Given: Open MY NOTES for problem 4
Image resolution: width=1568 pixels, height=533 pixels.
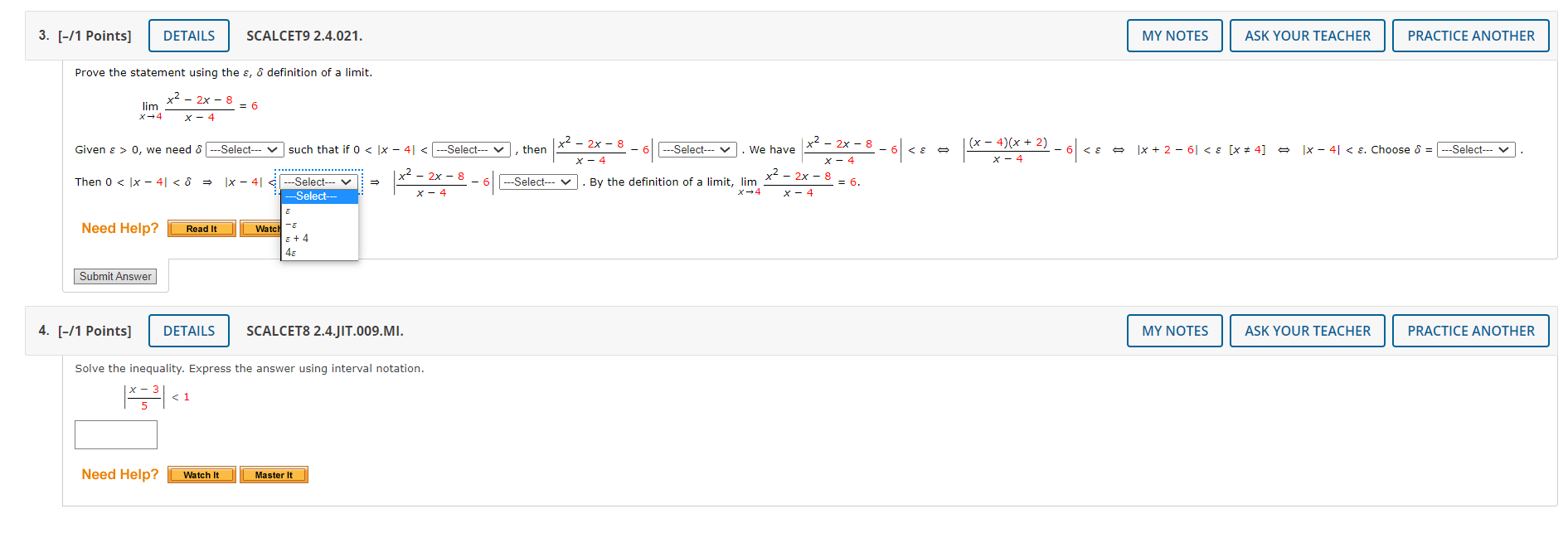Looking at the screenshot, I should pos(1174,330).
